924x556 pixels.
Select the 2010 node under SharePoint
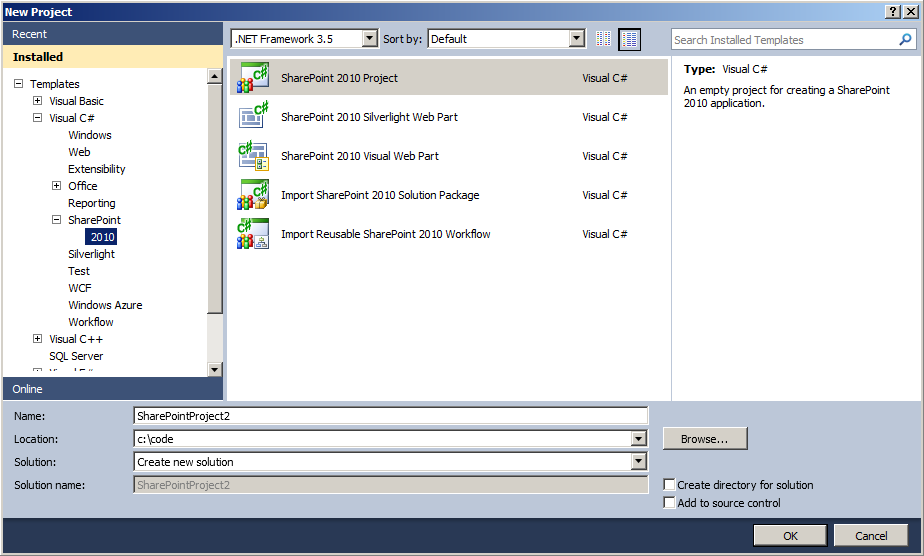[102, 237]
